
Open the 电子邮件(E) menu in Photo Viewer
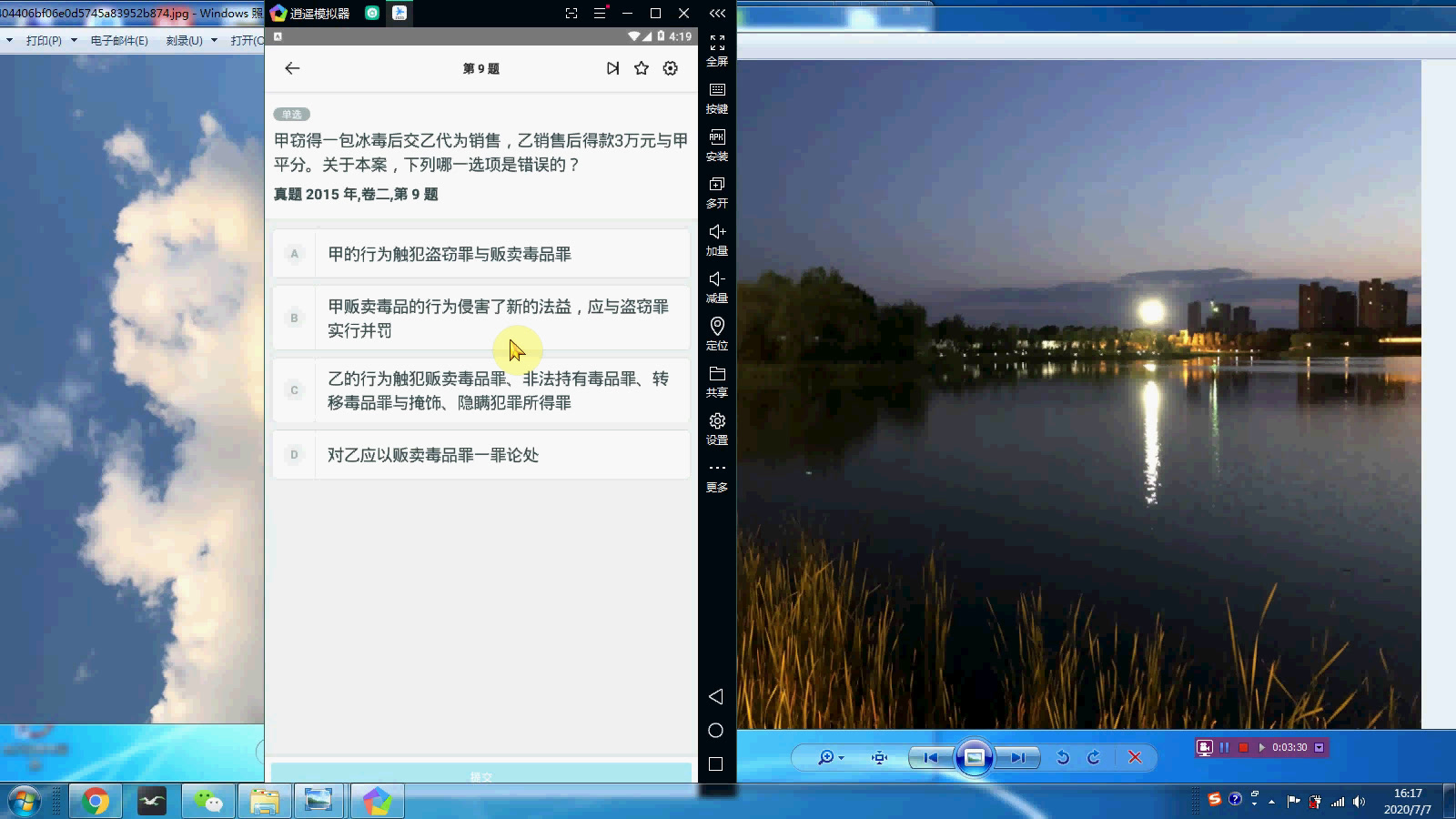point(119,40)
